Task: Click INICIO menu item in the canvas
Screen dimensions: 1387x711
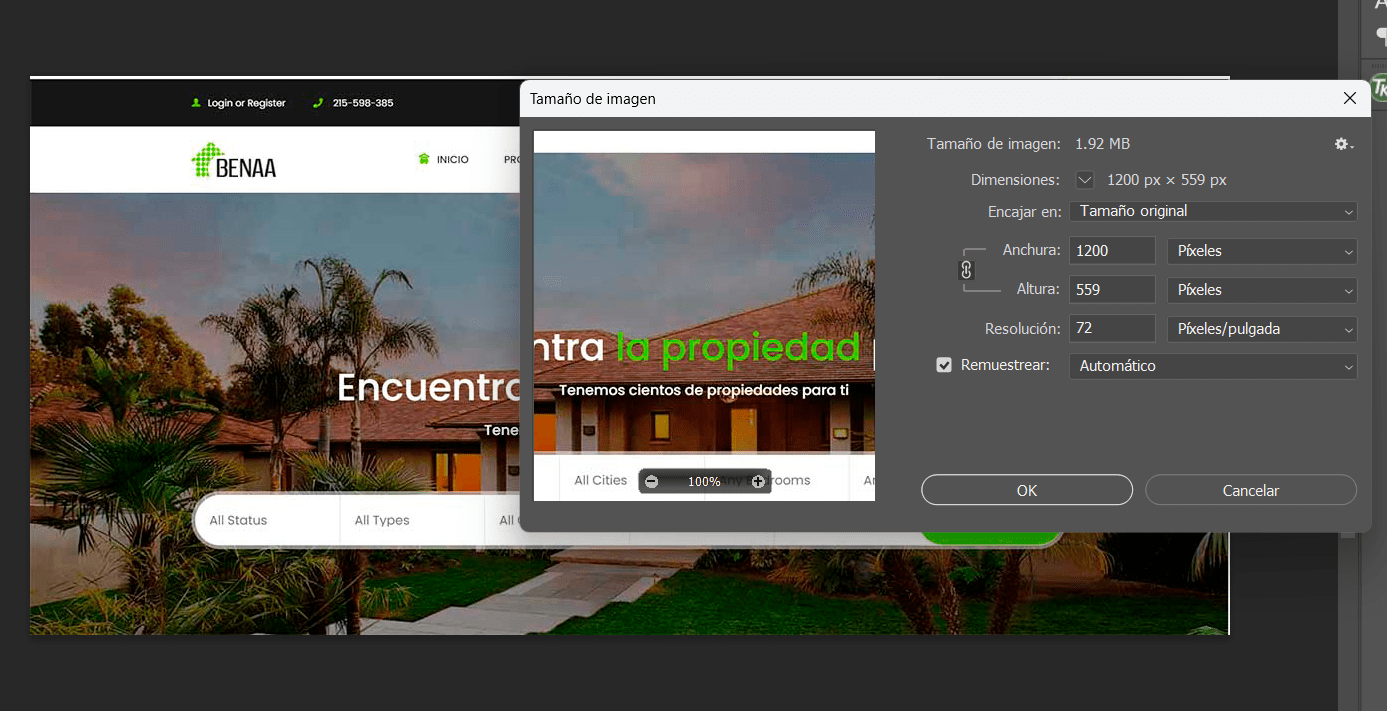Action: coord(452,160)
